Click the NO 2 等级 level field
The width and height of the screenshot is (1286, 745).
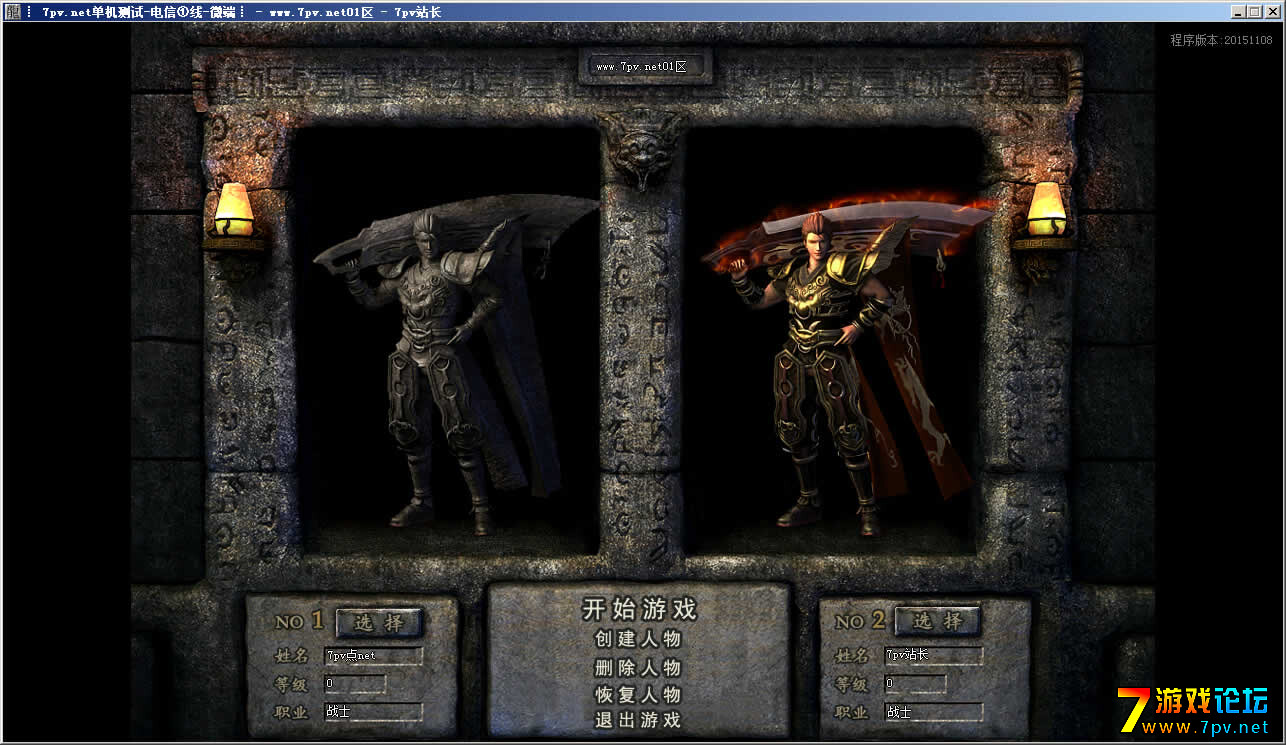point(915,684)
